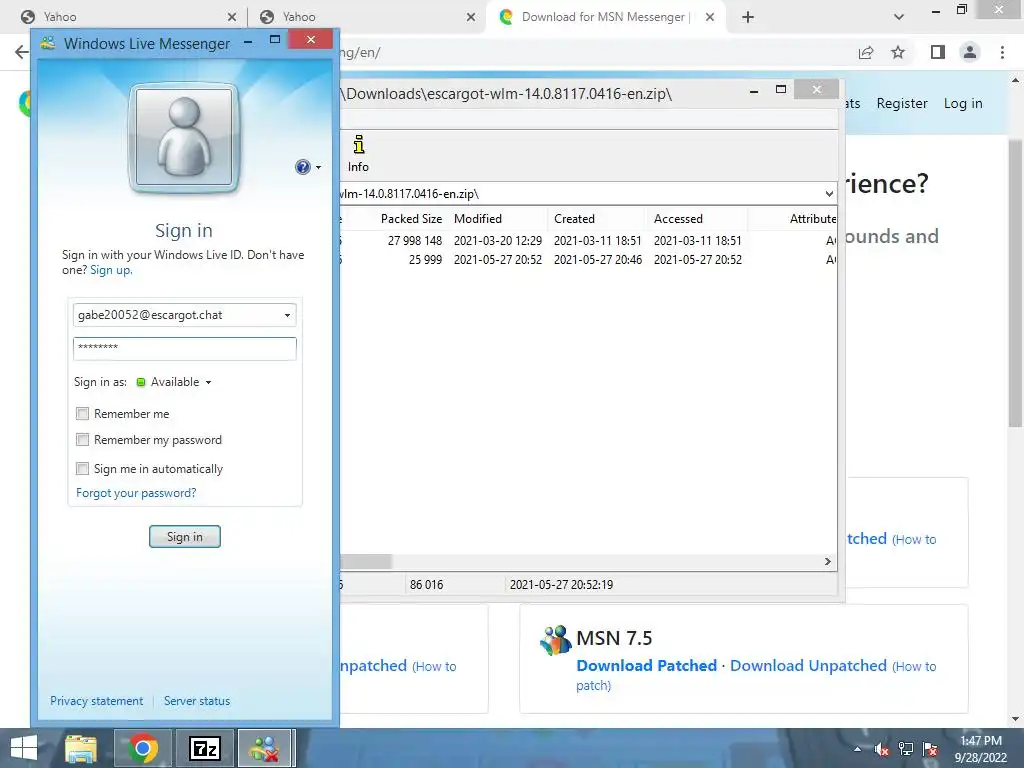Sort by Created column header
The width and height of the screenshot is (1024, 768).
coord(598,219)
